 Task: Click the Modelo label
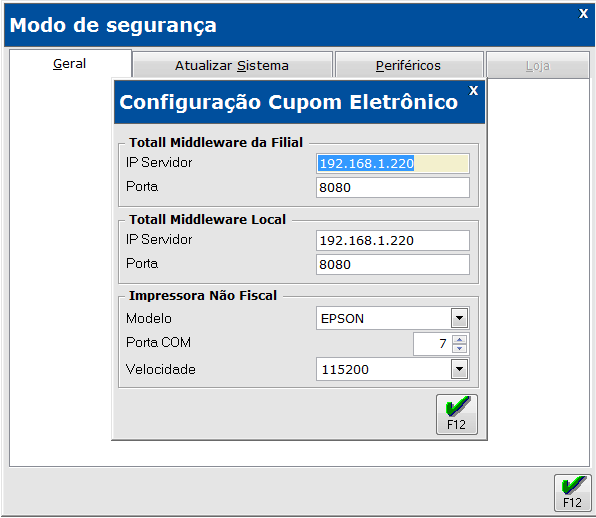pyautogui.click(x=149, y=318)
